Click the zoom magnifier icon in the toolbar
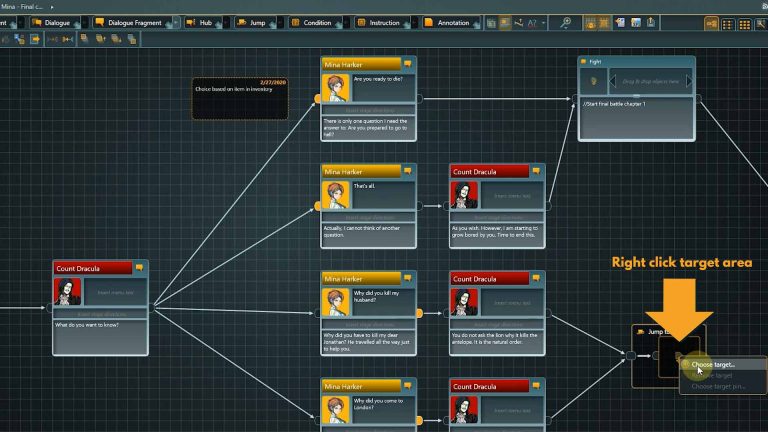The height and width of the screenshot is (432, 768). 565,23
